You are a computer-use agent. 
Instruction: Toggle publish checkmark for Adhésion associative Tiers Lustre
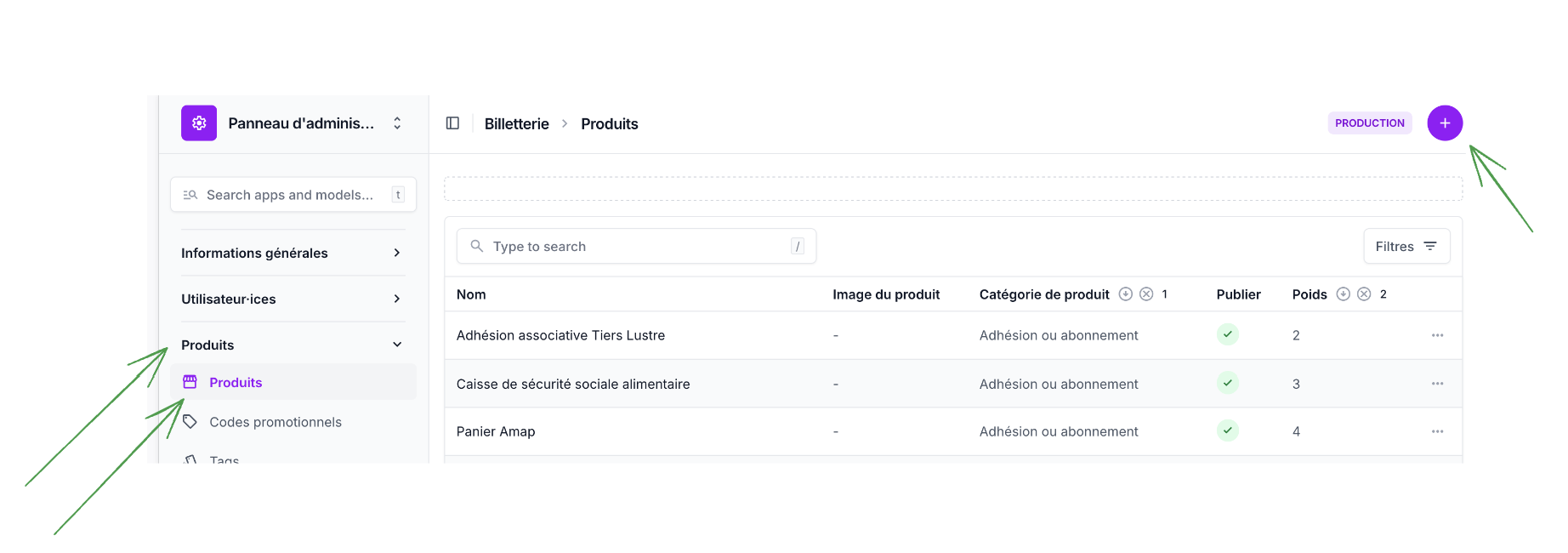click(1227, 334)
